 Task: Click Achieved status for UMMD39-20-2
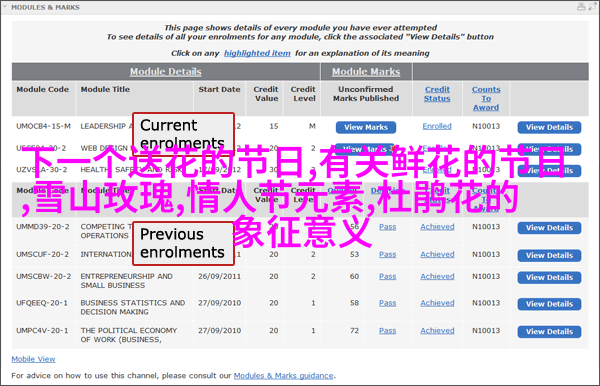[x=437, y=227]
